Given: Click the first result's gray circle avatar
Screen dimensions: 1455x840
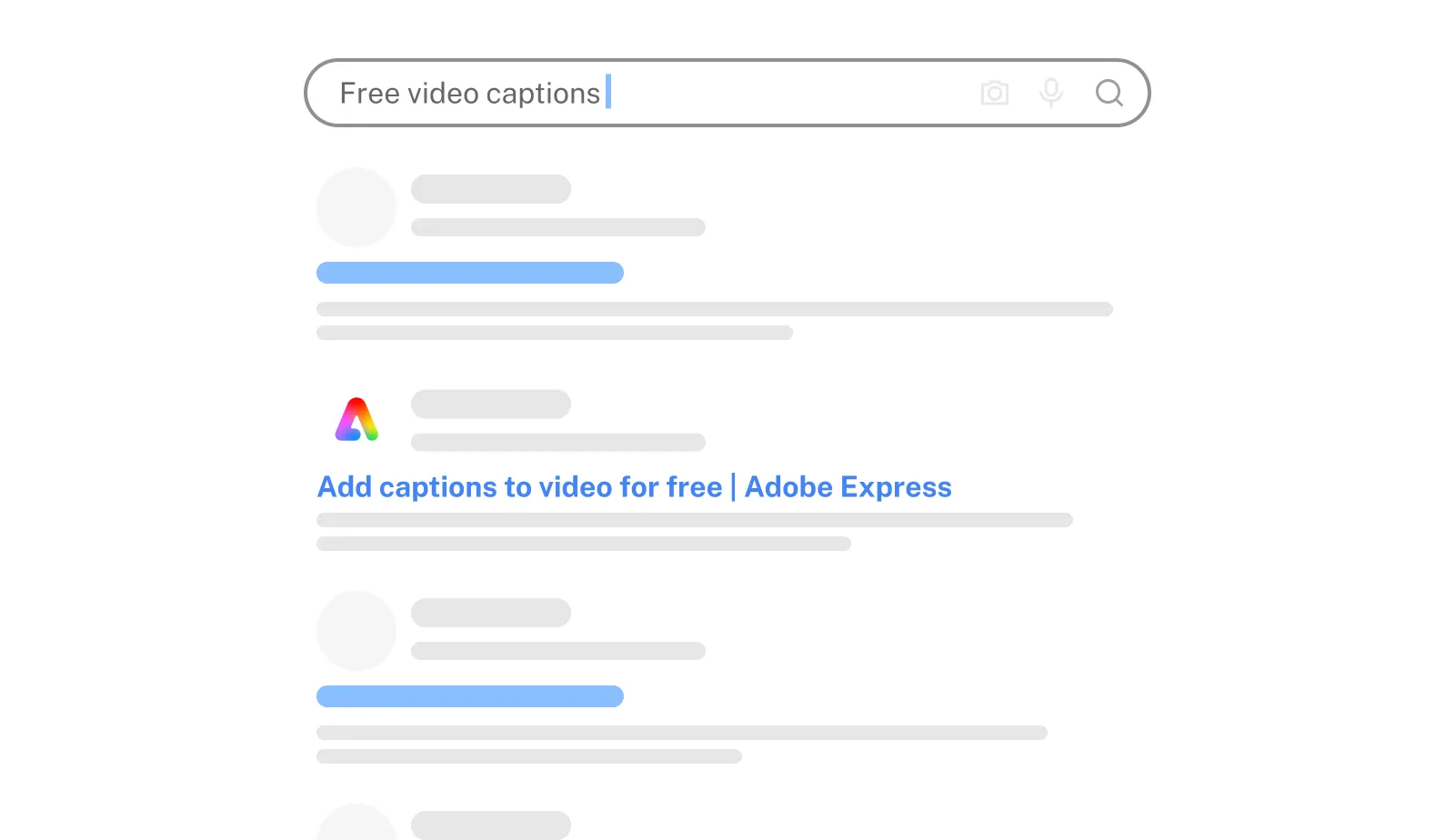Looking at the screenshot, I should 356,207.
